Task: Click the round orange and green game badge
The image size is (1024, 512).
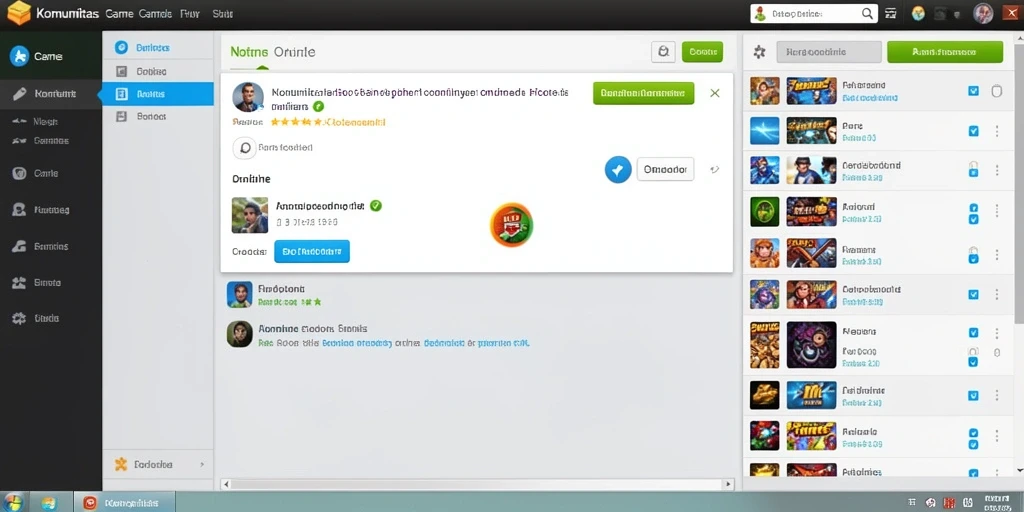Action: pyautogui.click(x=511, y=225)
